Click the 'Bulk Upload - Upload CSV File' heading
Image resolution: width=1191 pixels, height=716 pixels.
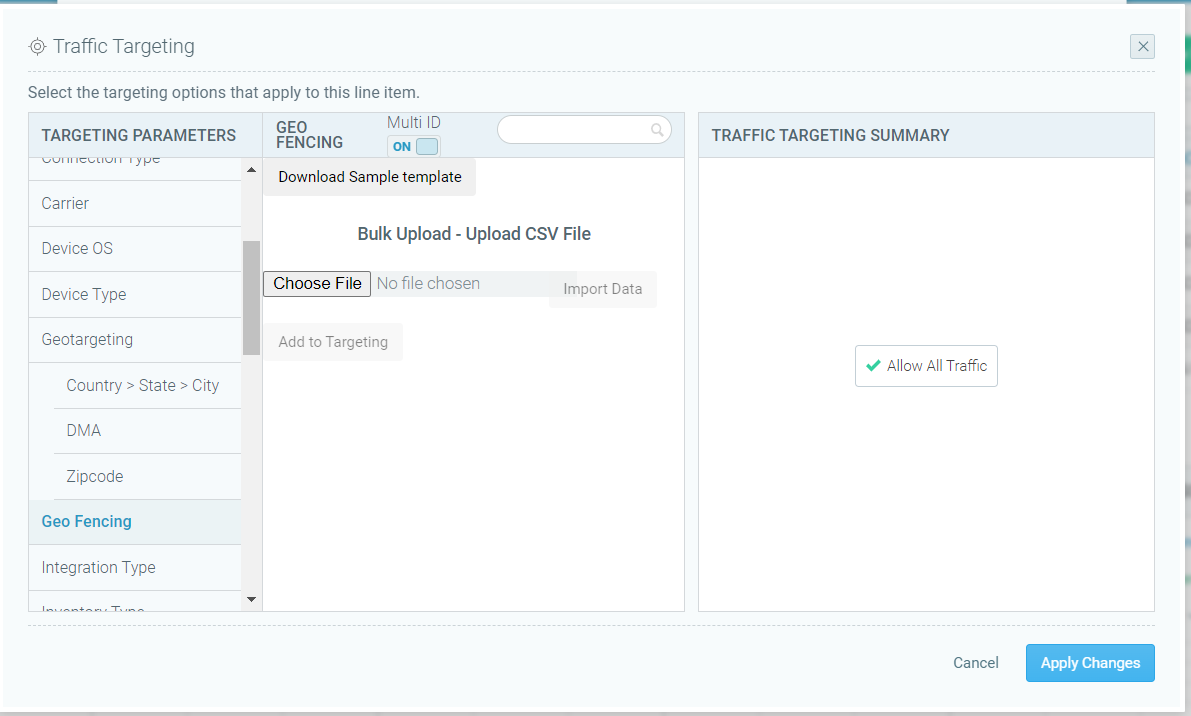point(474,234)
